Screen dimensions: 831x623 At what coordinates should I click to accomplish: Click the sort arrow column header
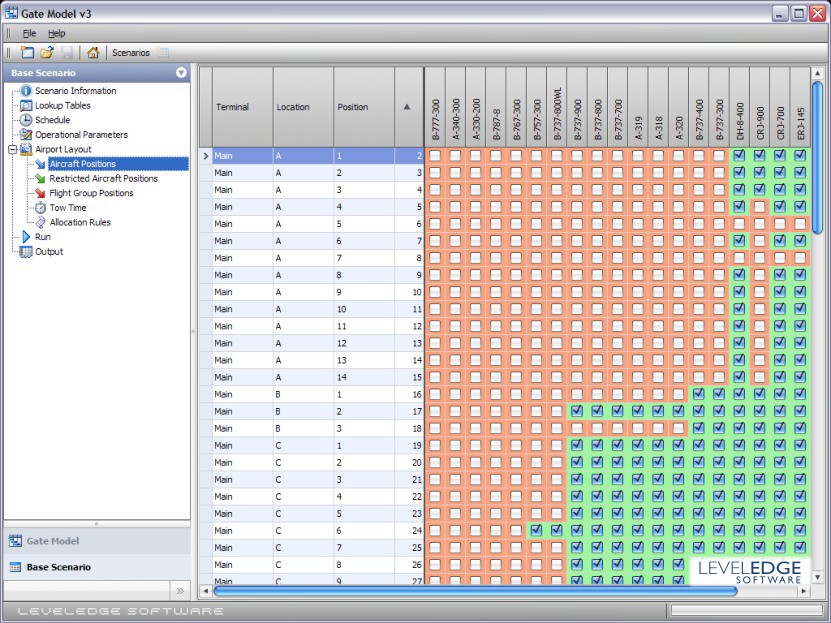[x=407, y=107]
